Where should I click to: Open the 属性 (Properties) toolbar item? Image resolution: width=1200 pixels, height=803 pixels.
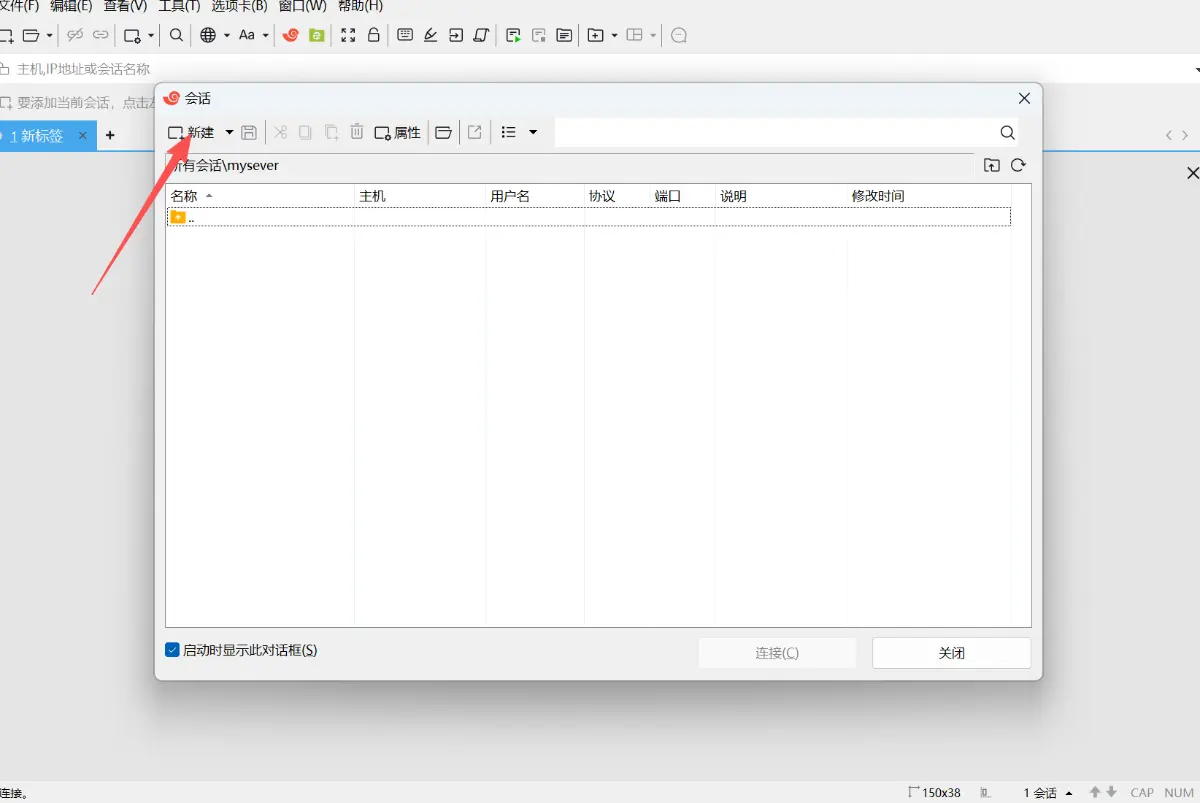pos(397,132)
